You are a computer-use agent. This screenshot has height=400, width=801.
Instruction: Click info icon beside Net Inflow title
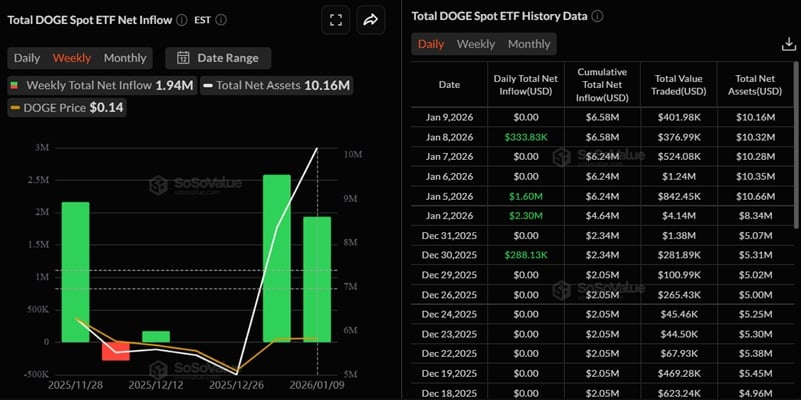(x=181, y=20)
